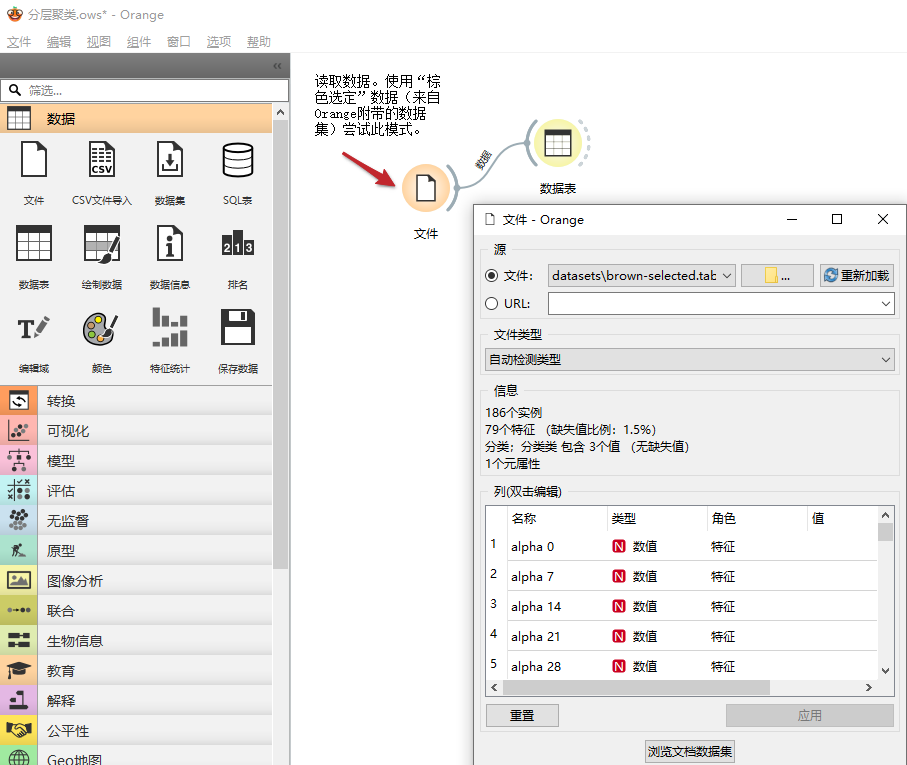Click the 教育 graduation cap category icon
907x765 pixels.
[x=19, y=671]
